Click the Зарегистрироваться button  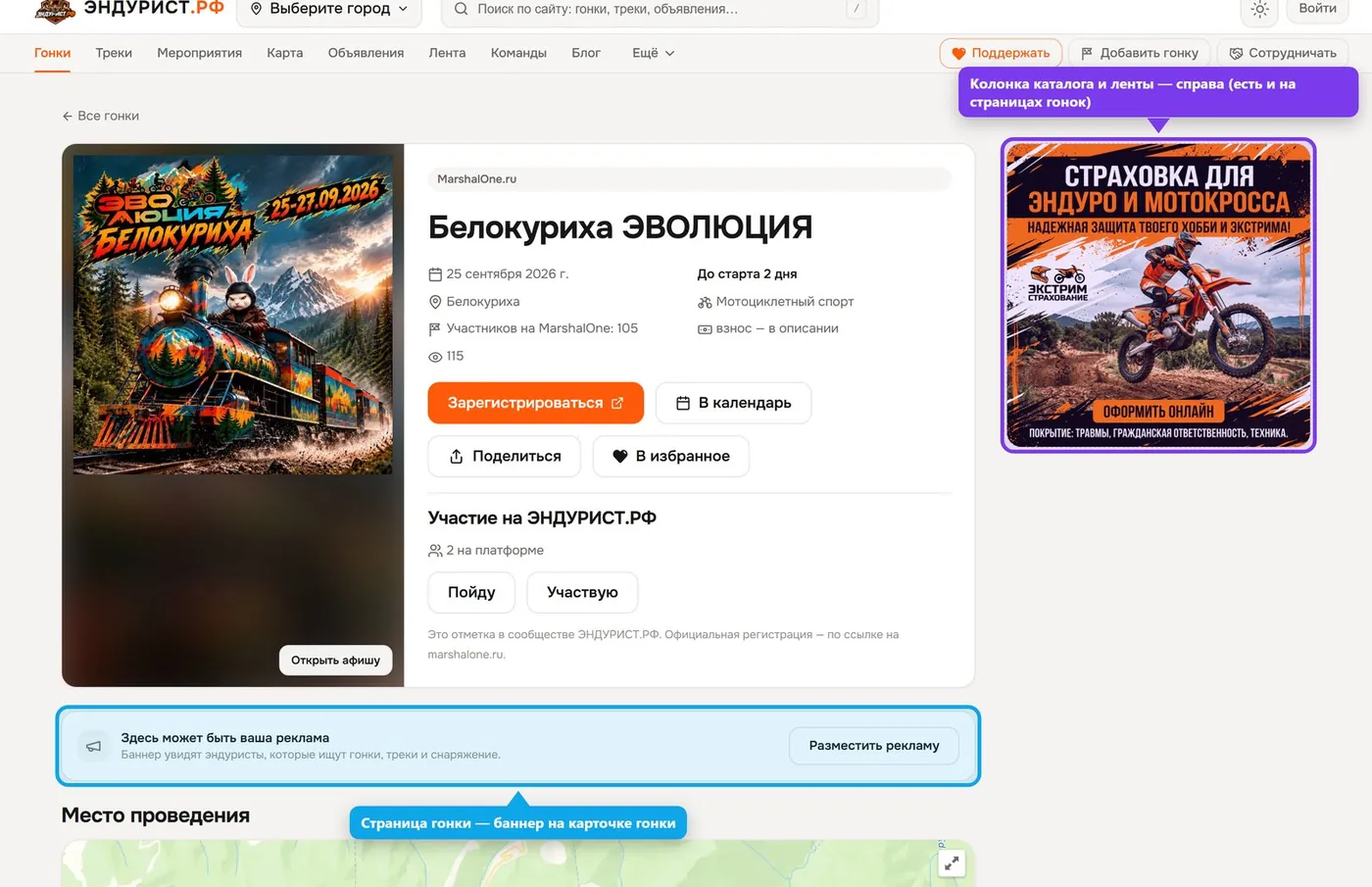536,403
